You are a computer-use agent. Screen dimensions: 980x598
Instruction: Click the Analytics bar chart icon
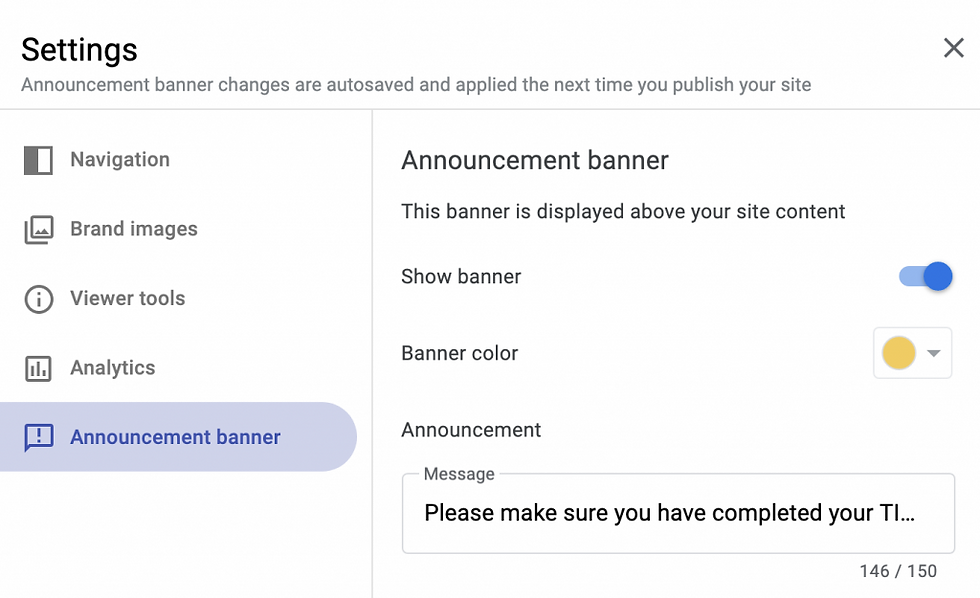pyautogui.click(x=38, y=368)
